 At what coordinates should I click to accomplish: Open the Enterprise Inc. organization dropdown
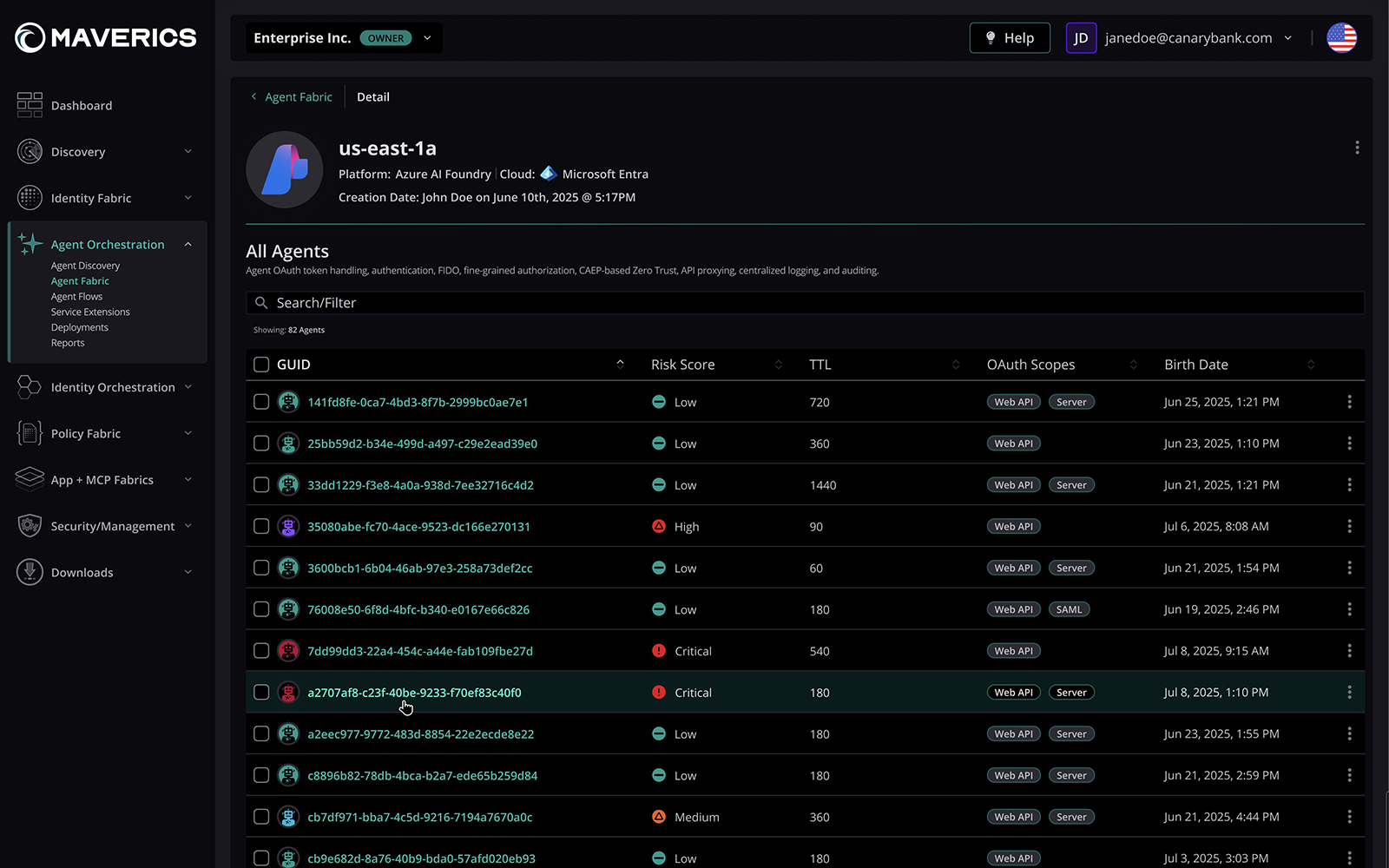pyautogui.click(x=427, y=38)
